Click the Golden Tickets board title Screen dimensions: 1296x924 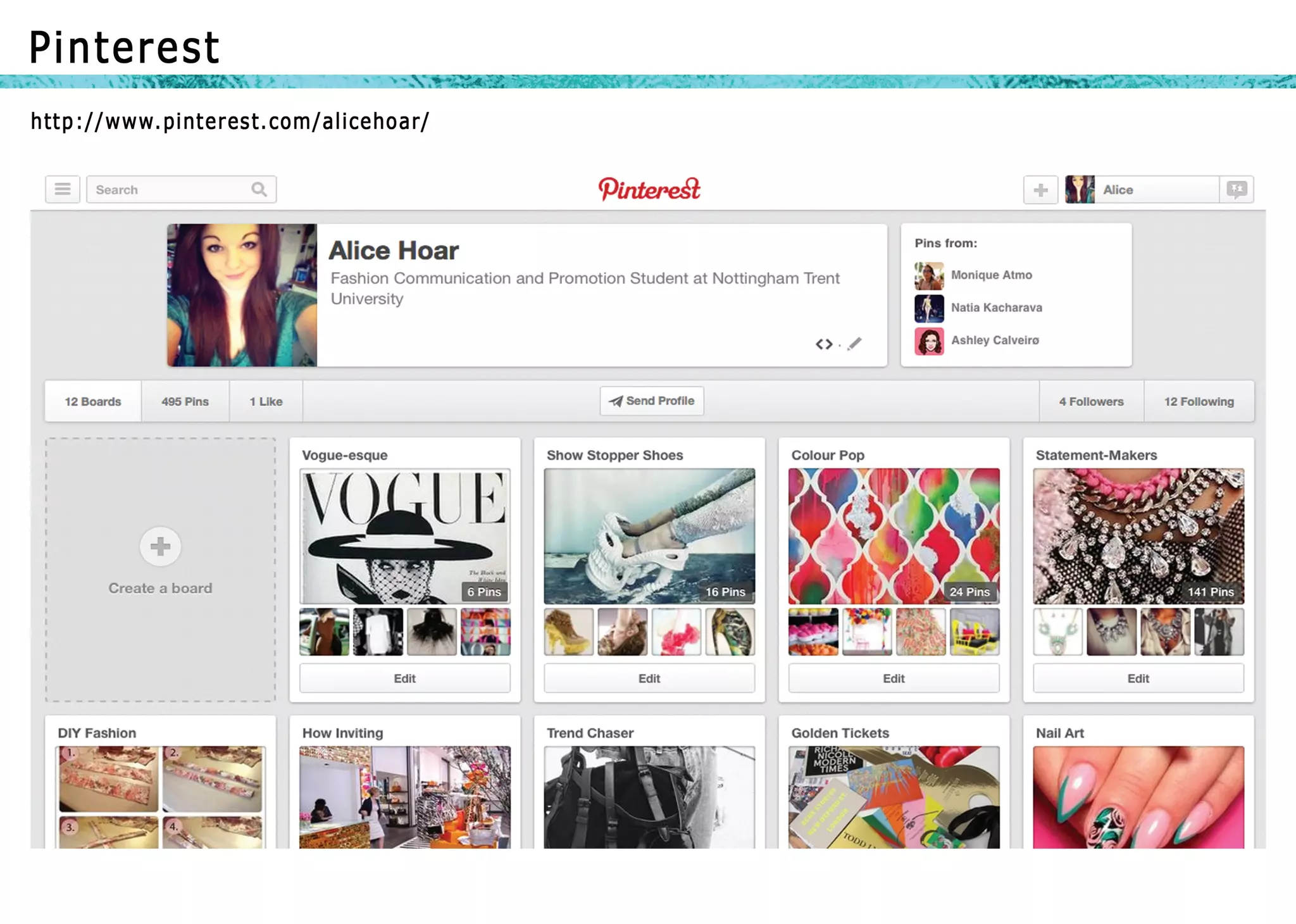coord(840,733)
